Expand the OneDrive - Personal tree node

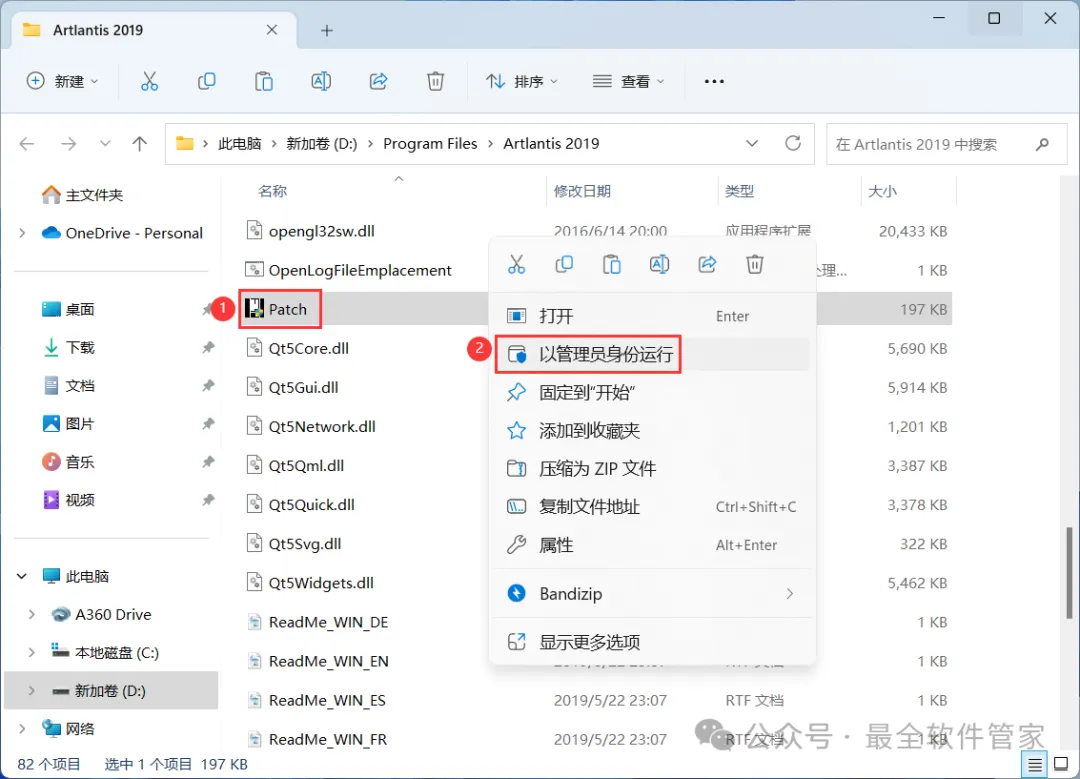coord(23,233)
